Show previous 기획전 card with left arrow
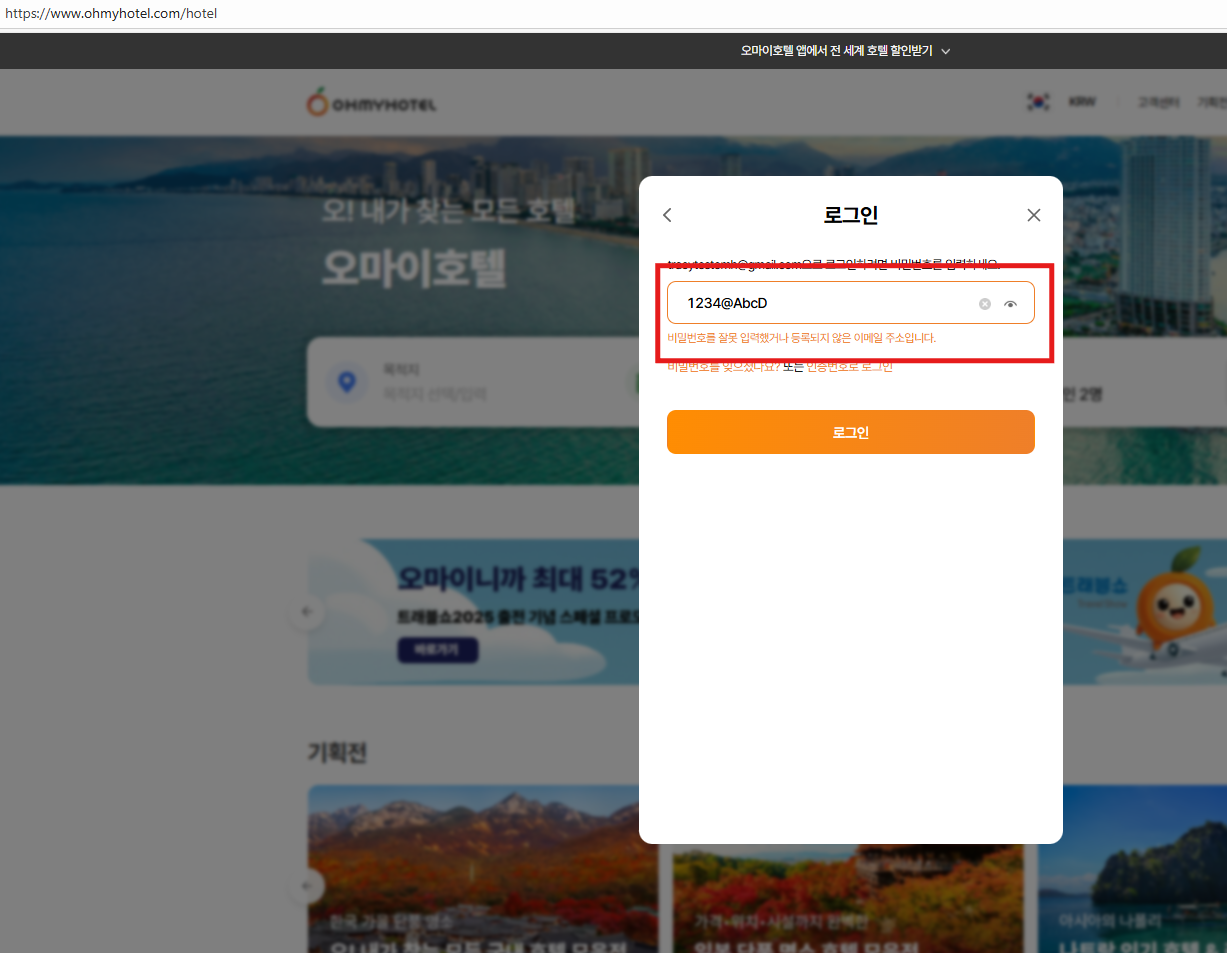Screen dimensions: 1227x953 [x=307, y=886]
